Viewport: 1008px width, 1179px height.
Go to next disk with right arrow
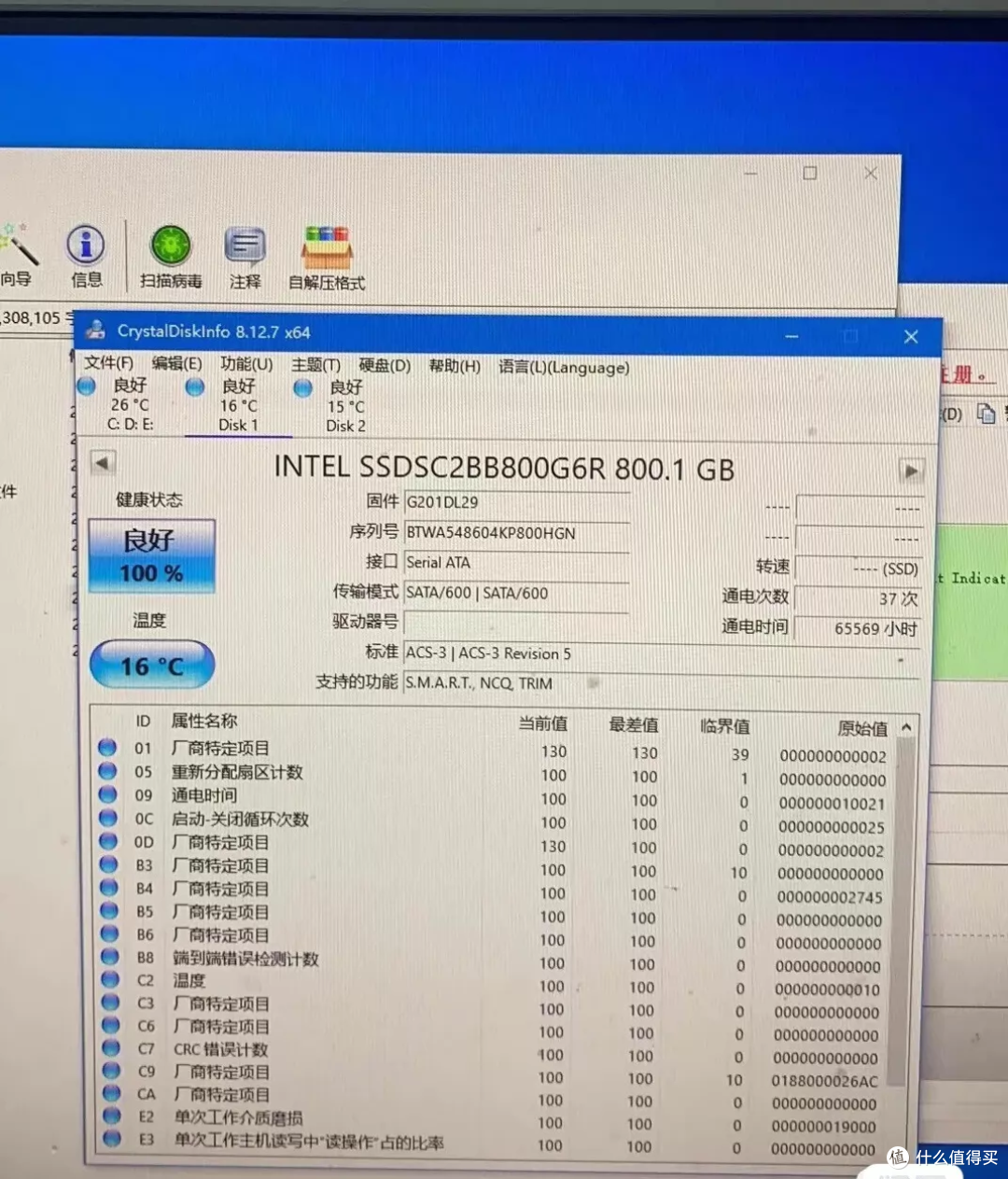coord(912,470)
